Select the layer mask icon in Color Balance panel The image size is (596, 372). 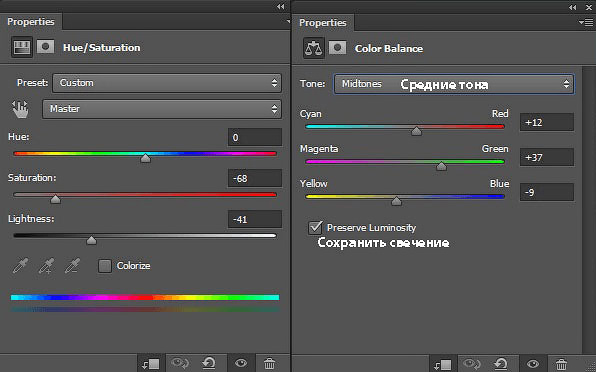click(337, 47)
